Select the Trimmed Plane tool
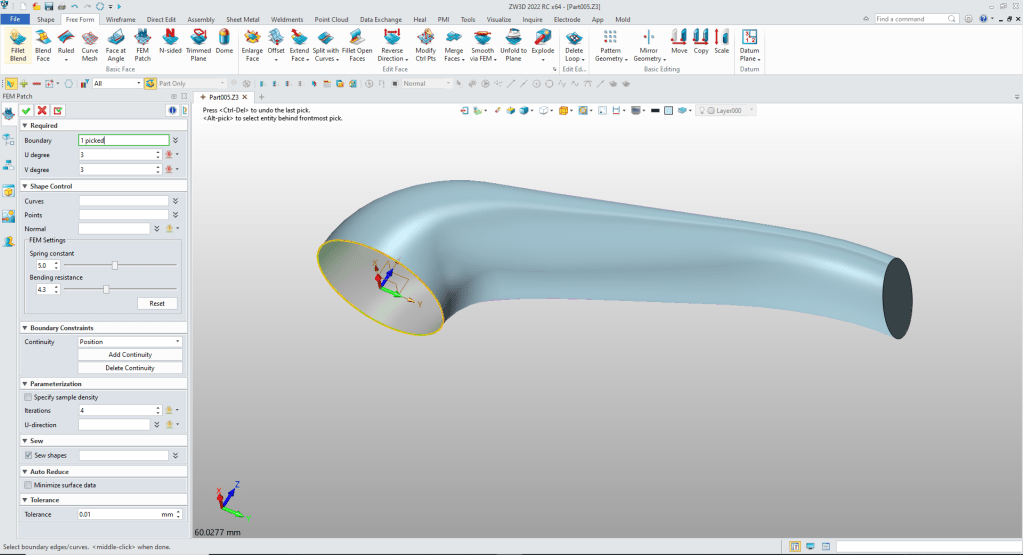 (197, 45)
